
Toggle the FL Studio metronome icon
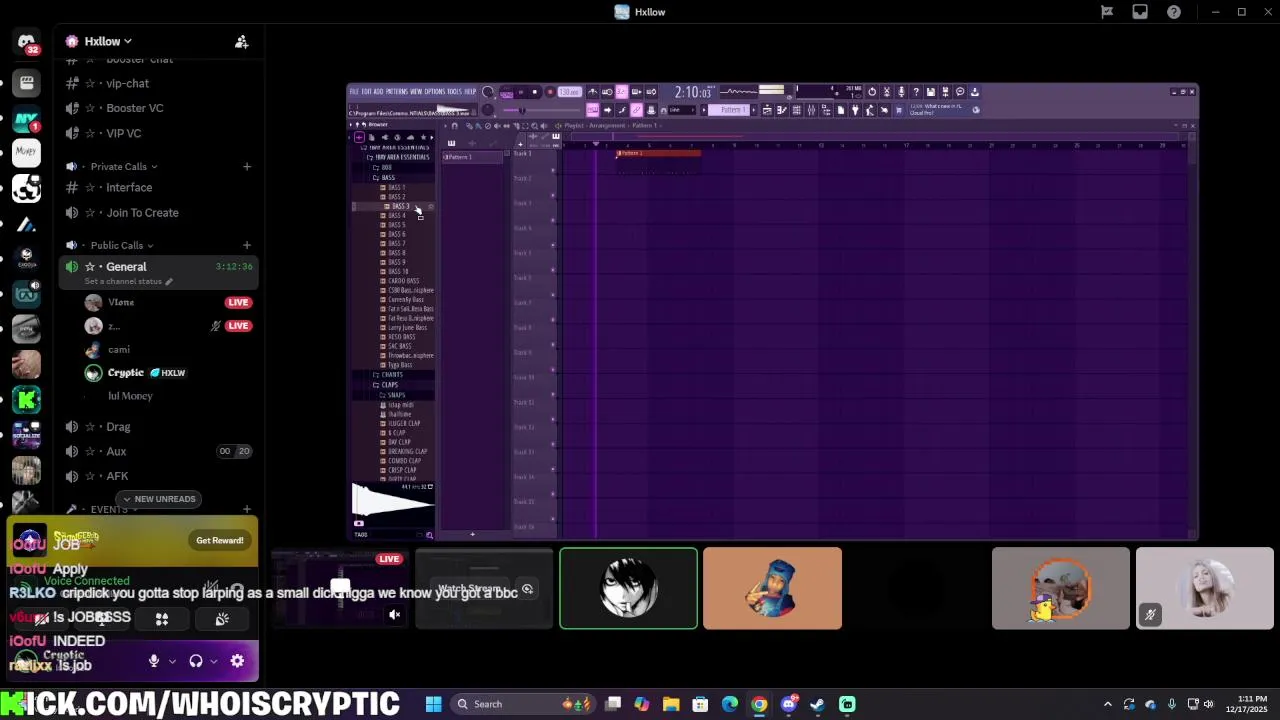(593, 91)
